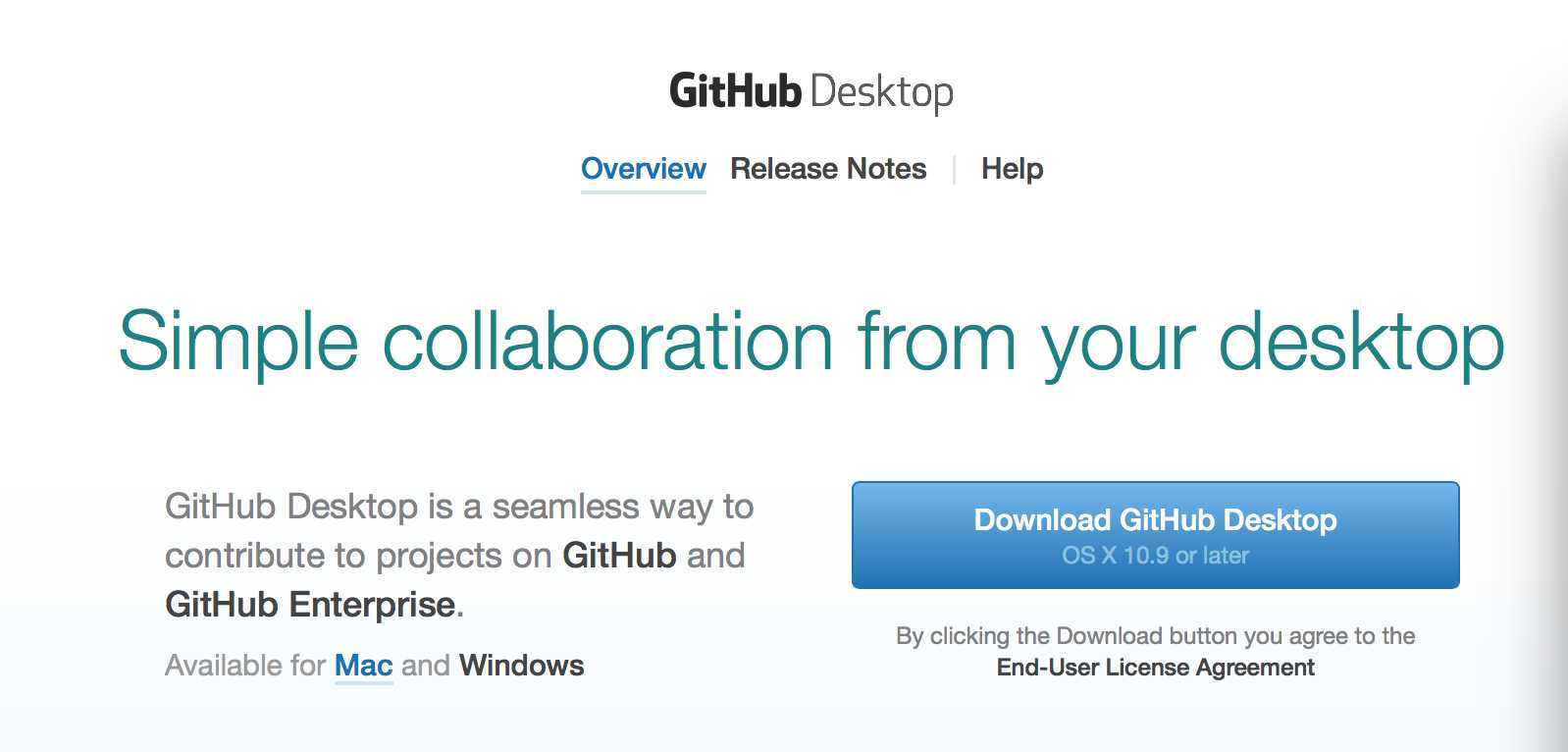Click the divider between Release Notes and Help
This screenshot has height=752, width=1568.
click(x=954, y=169)
